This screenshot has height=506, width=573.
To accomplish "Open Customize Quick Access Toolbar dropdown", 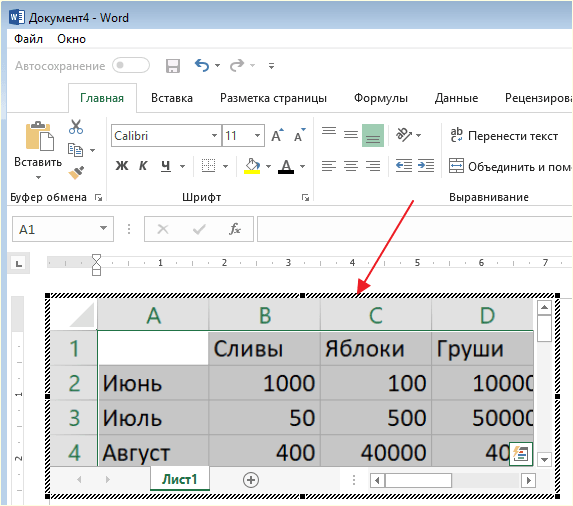I will click(271, 66).
